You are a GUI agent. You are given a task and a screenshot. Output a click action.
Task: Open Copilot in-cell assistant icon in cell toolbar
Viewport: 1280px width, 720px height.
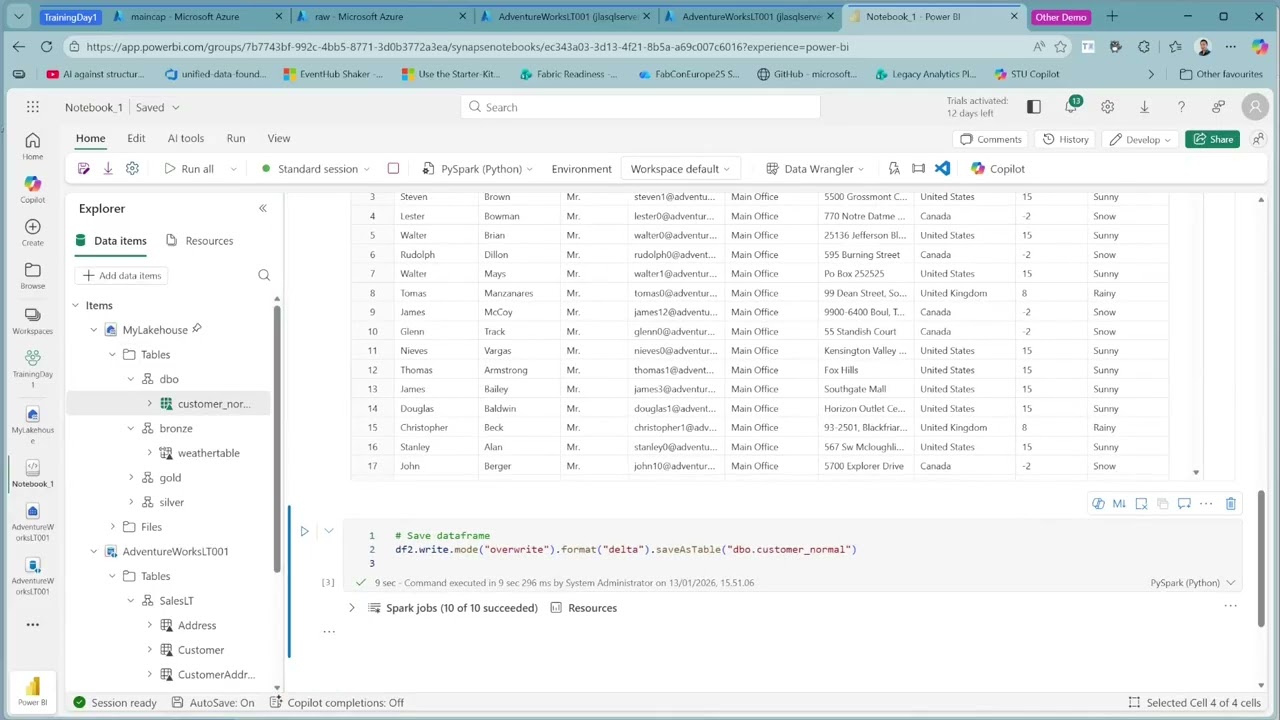click(x=1098, y=504)
